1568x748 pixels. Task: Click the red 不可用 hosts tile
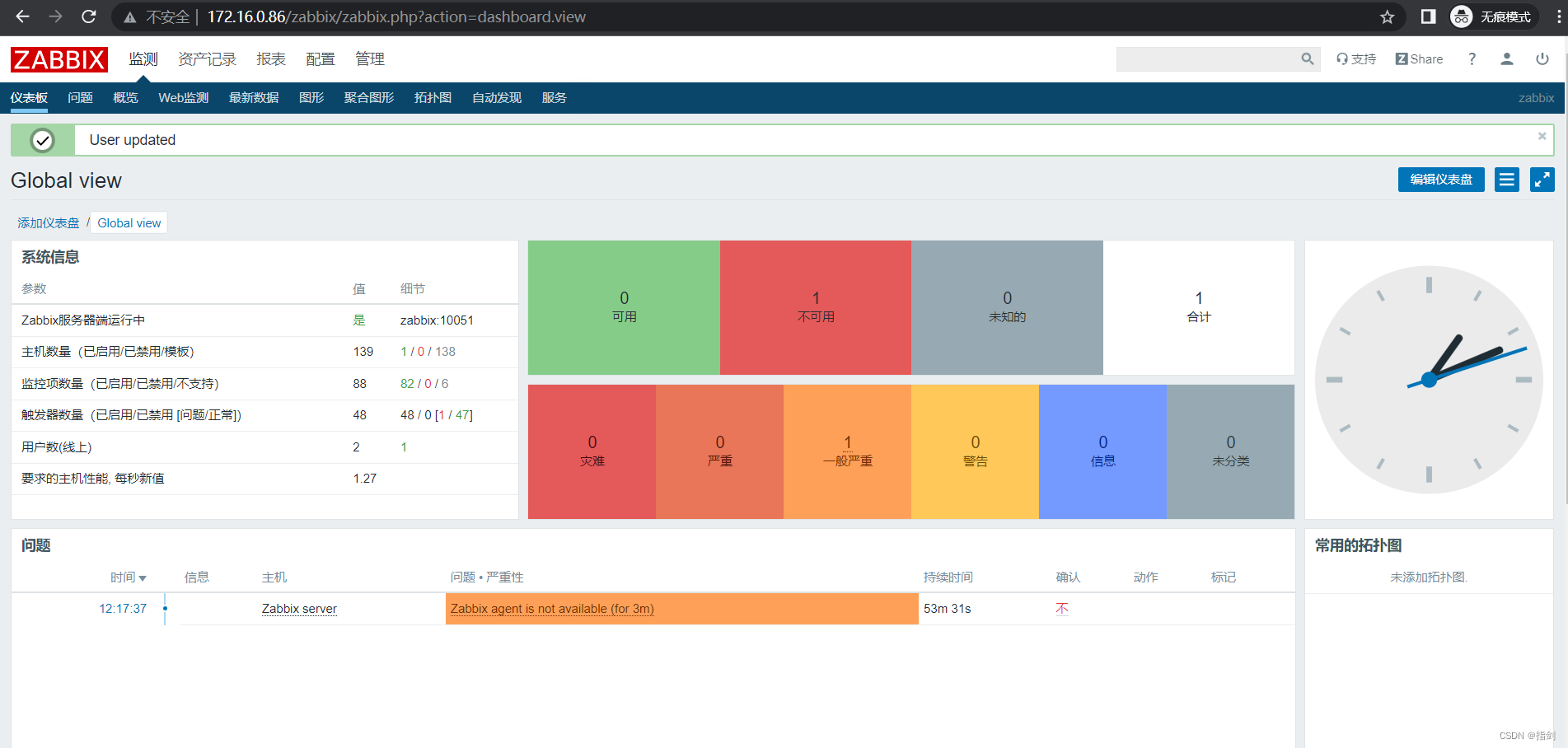point(816,307)
